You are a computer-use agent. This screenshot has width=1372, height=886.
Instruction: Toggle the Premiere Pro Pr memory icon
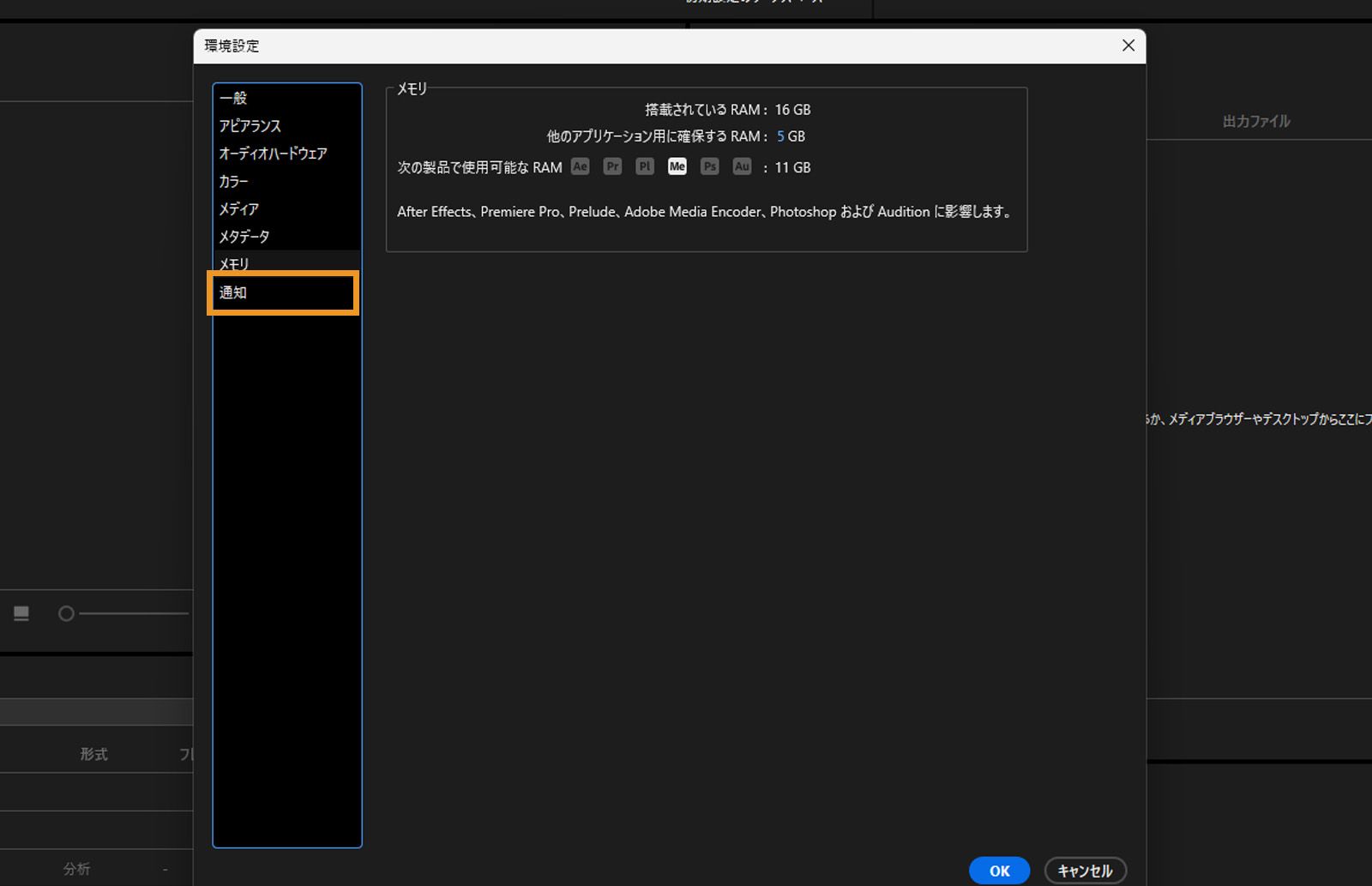coord(612,166)
